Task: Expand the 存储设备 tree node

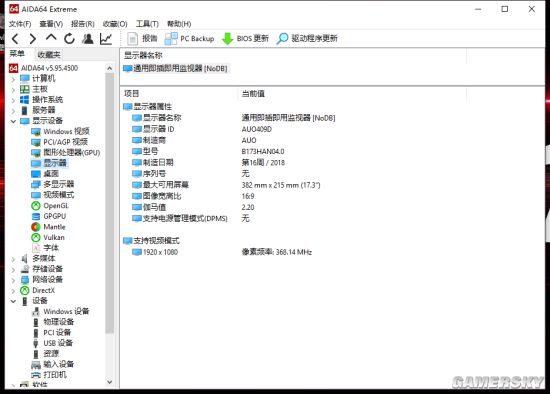Action: click(13, 270)
